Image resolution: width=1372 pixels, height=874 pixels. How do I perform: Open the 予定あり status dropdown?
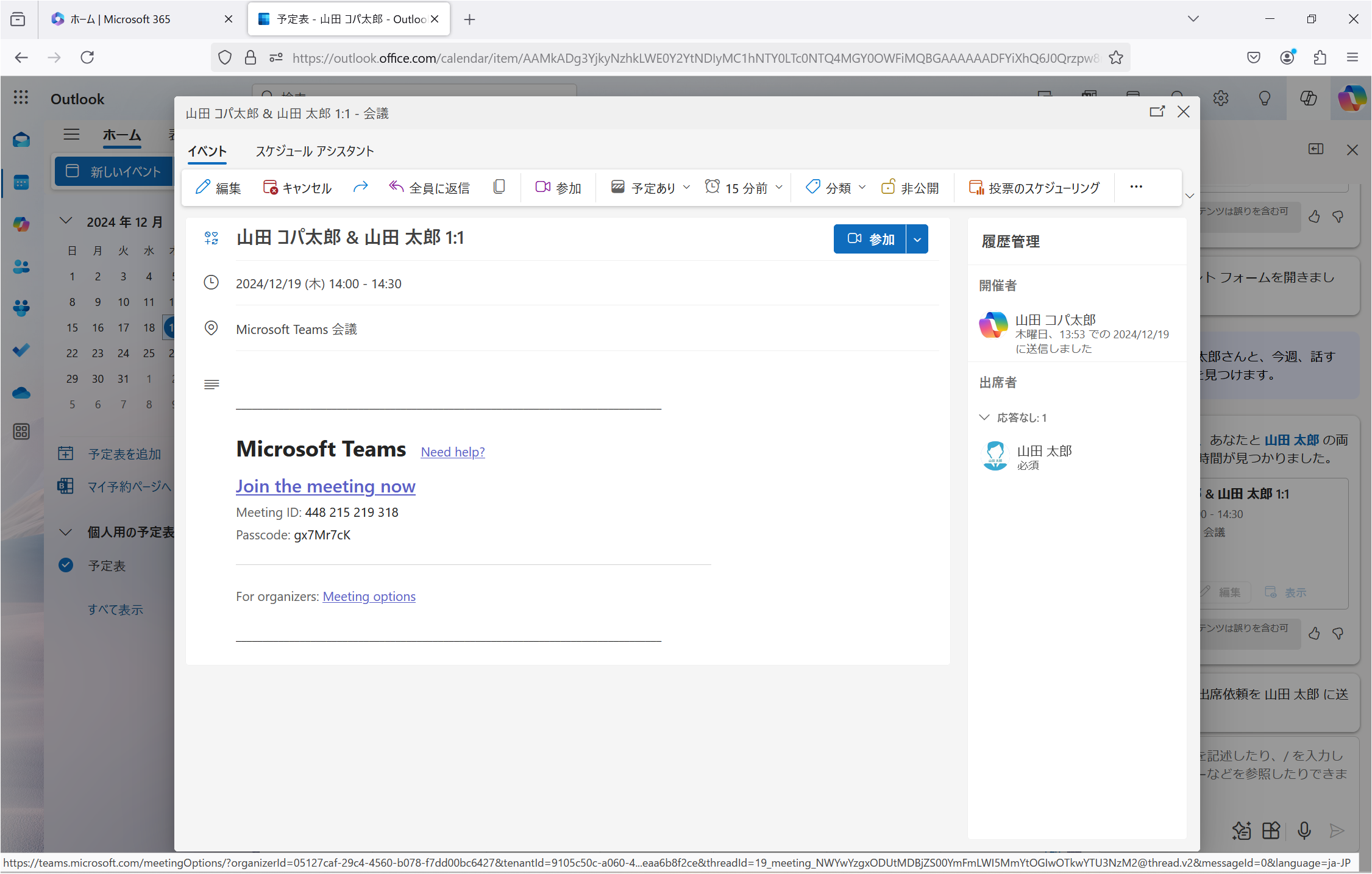pyautogui.click(x=650, y=188)
